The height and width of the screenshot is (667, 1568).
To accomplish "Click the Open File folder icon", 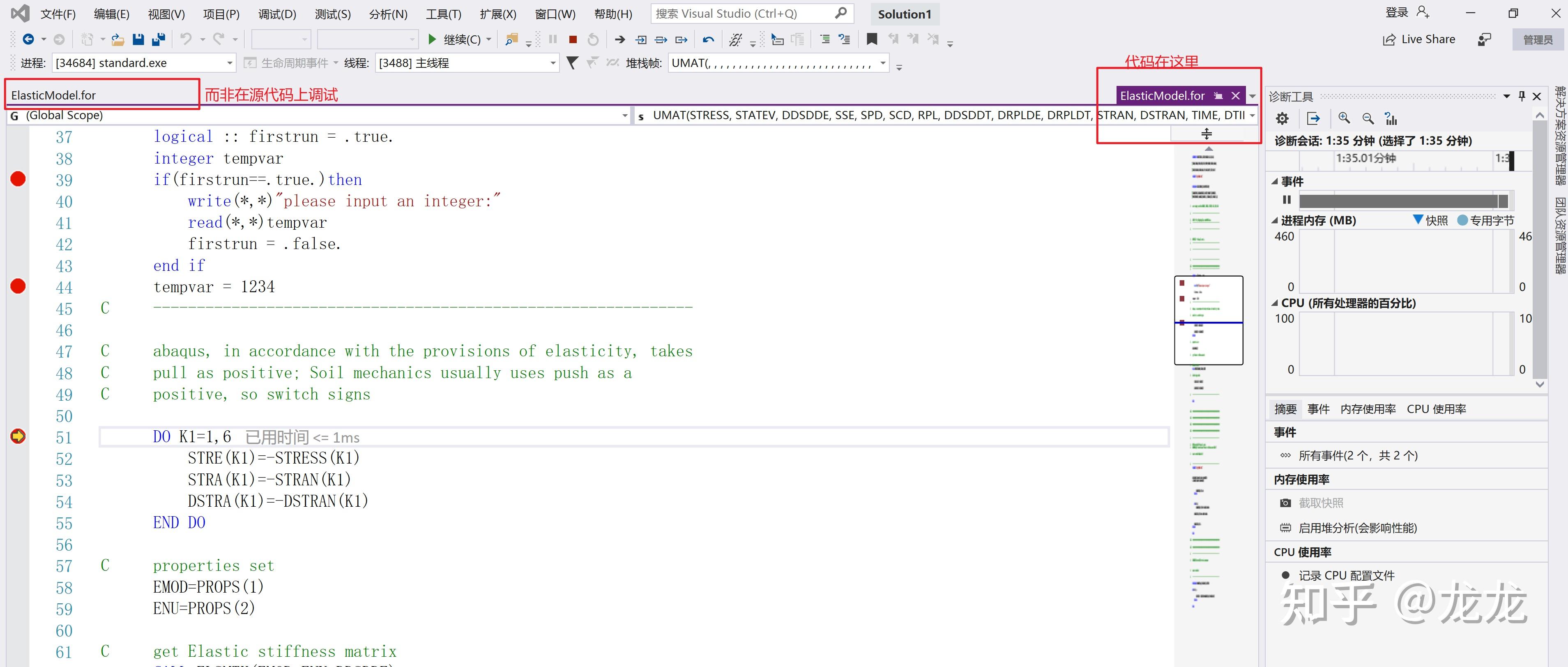I will tap(118, 39).
